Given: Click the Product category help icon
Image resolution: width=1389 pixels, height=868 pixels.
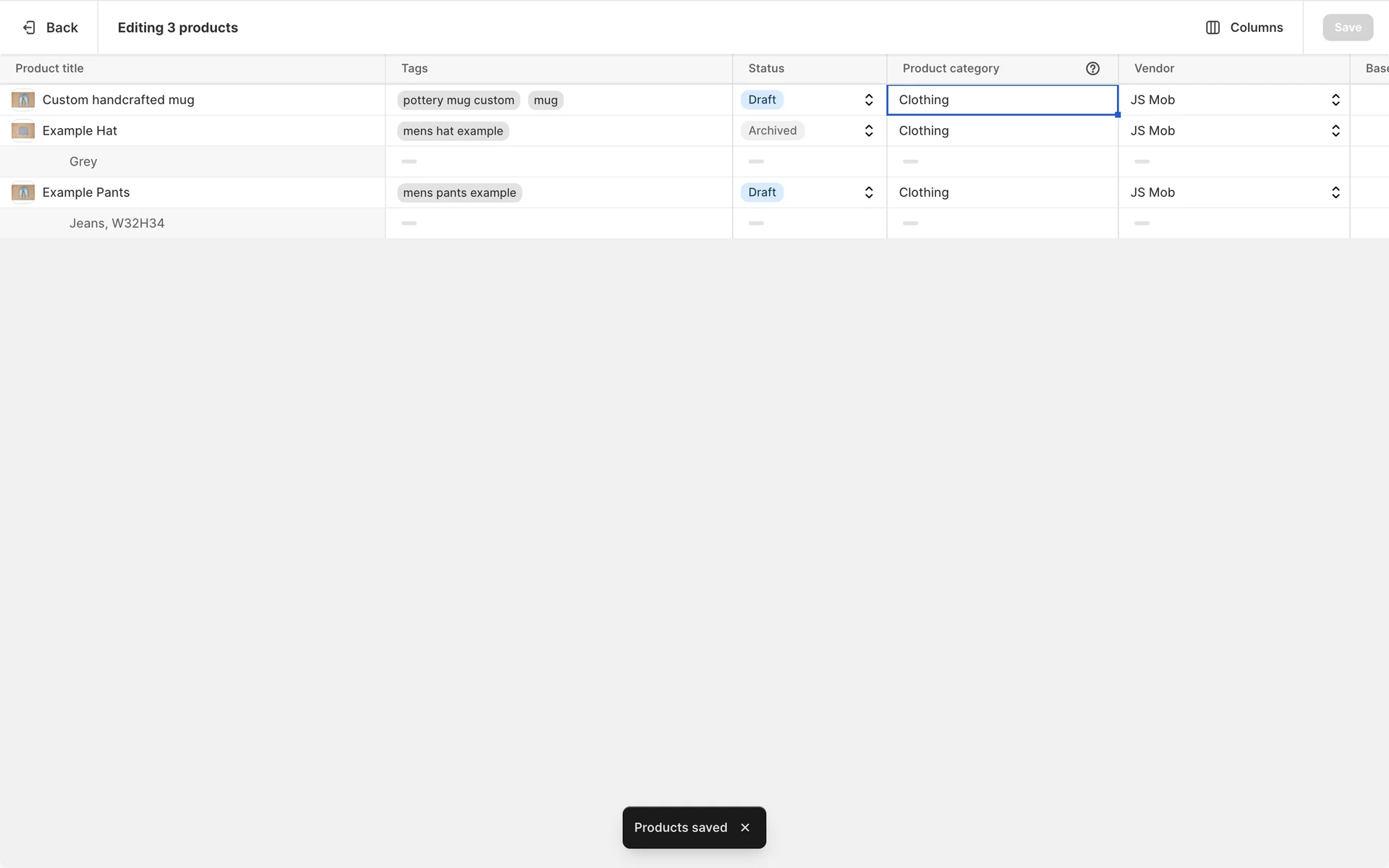Looking at the screenshot, I should [x=1092, y=69].
